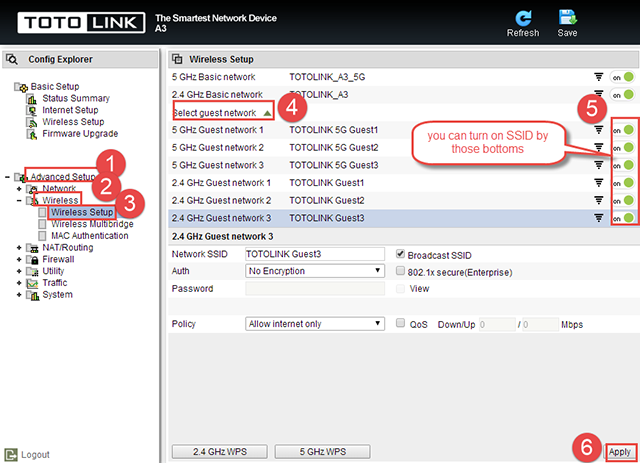Uncheck the Broadcast SSID checkbox
Image resolution: width=640 pixels, height=463 pixels.
coord(400,254)
